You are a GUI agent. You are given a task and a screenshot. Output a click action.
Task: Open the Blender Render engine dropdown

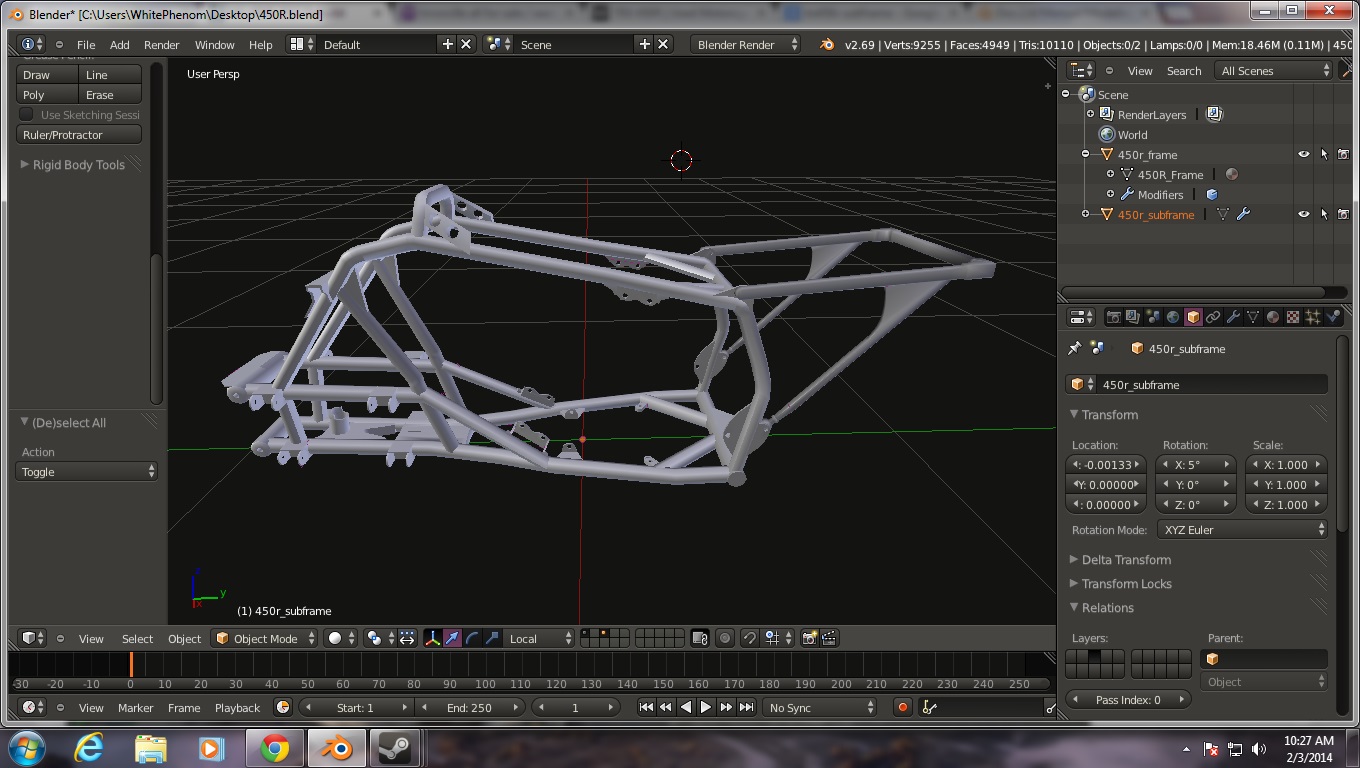[x=746, y=44]
